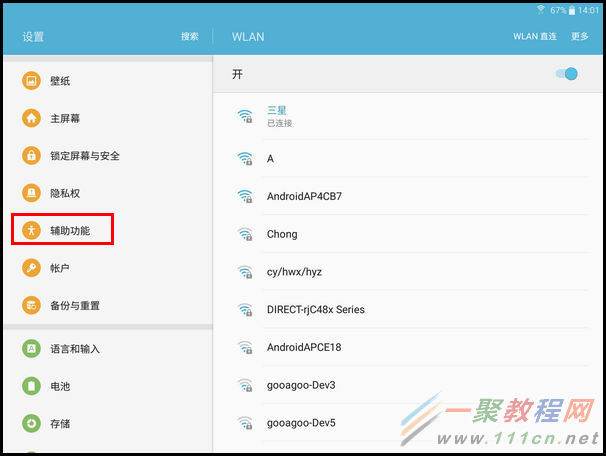Open 锁定屏幕与安全 lock icon
Screen dimensions: 606x456
(x=31, y=156)
